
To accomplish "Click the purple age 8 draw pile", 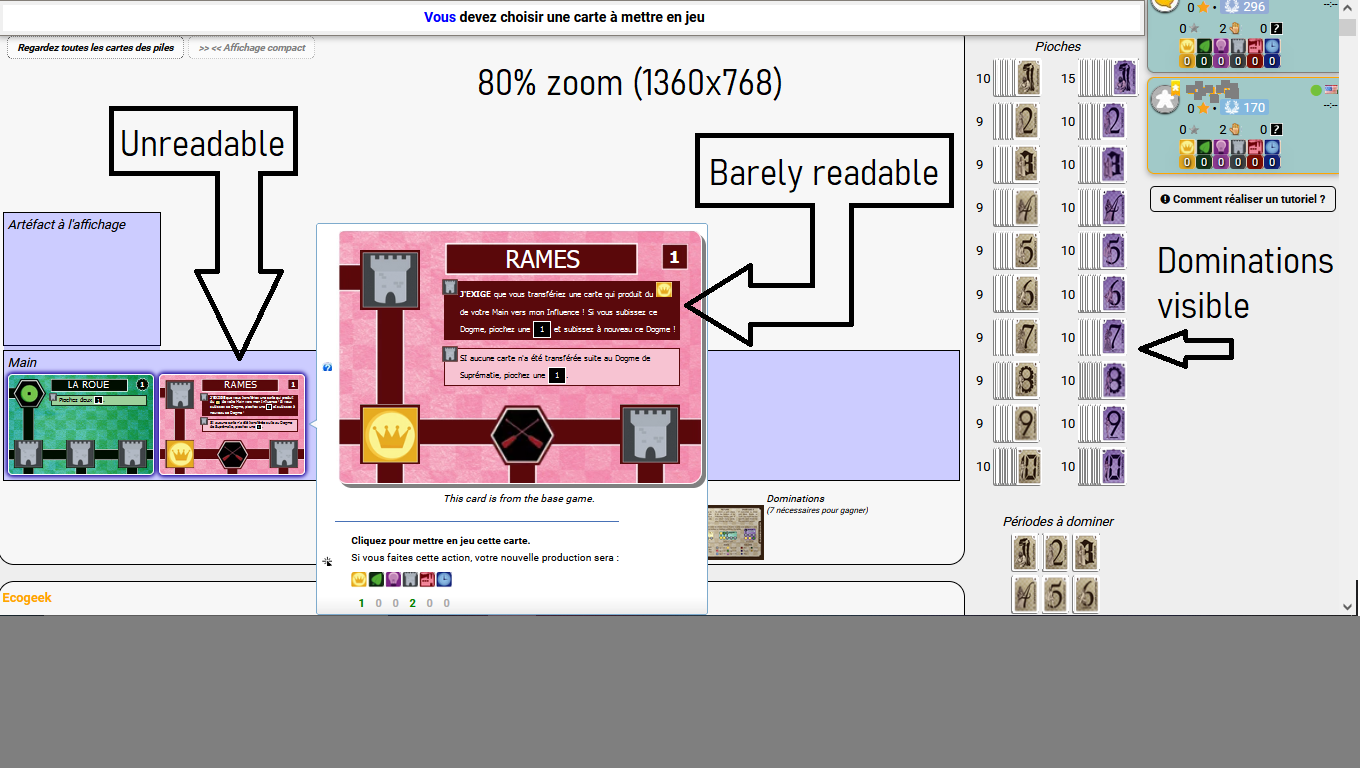I will [x=1103, y=380].
